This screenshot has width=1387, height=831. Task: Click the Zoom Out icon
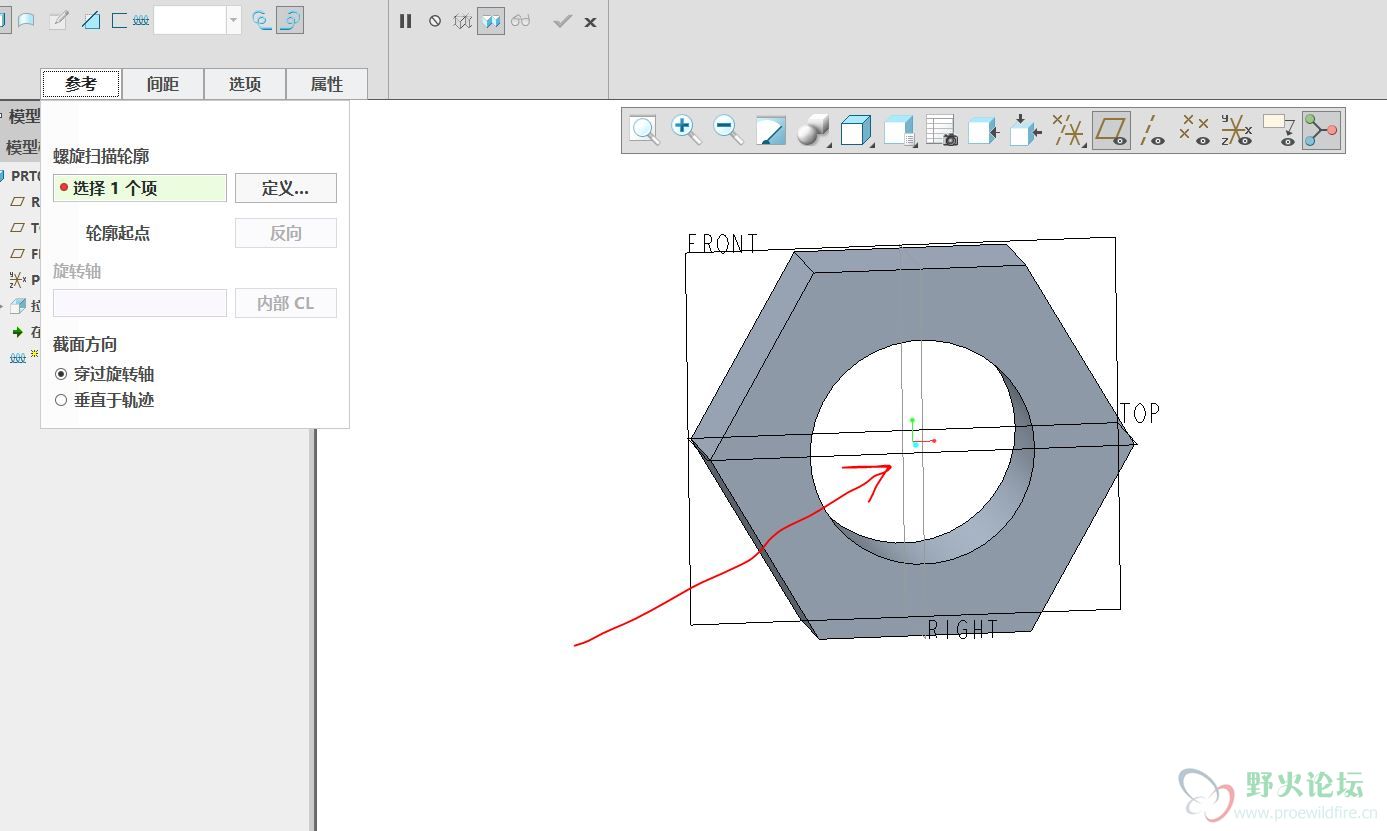pyautogui.click(x=728, y=131)
